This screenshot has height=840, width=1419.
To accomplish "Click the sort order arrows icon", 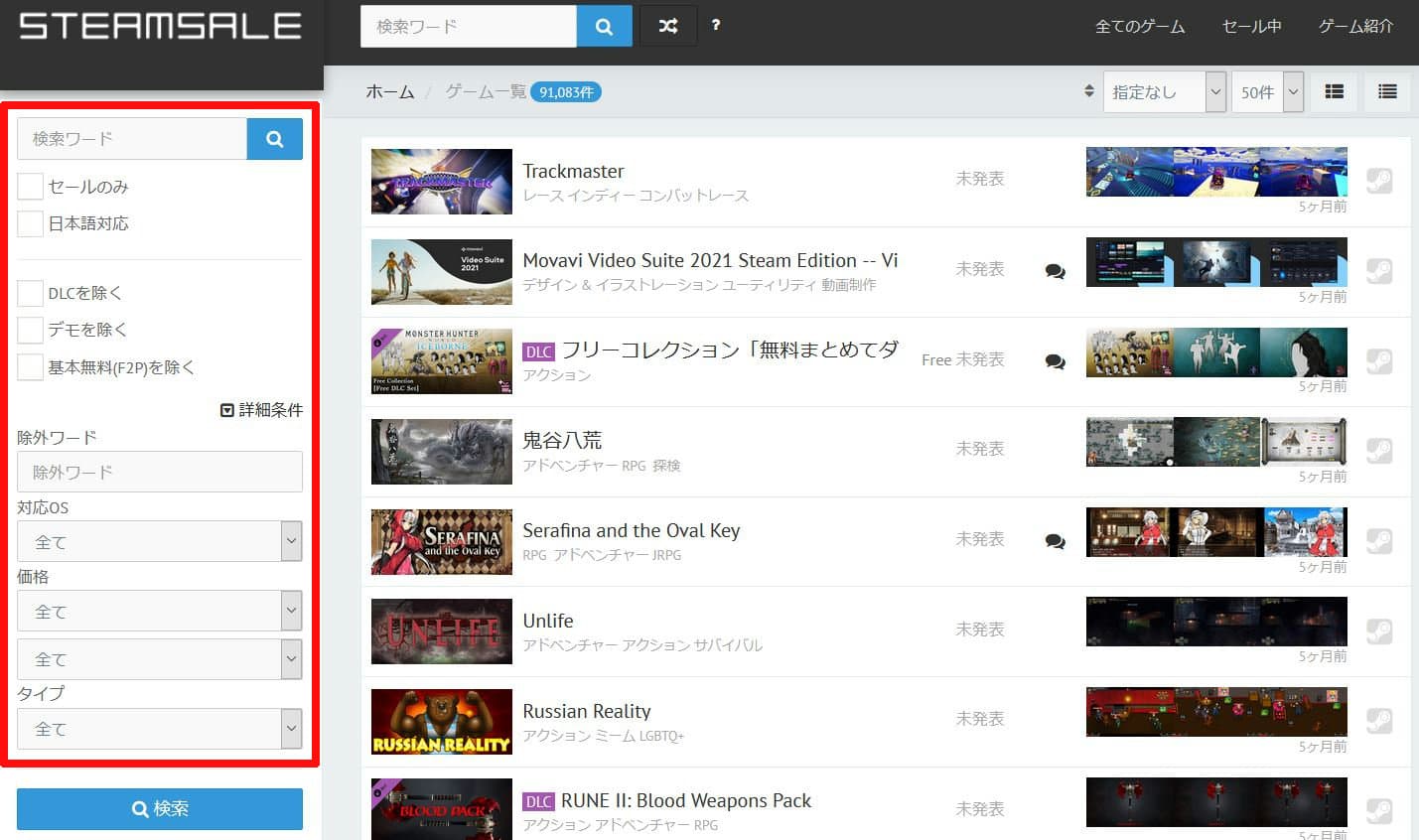I will click(x=1089, y=91).
